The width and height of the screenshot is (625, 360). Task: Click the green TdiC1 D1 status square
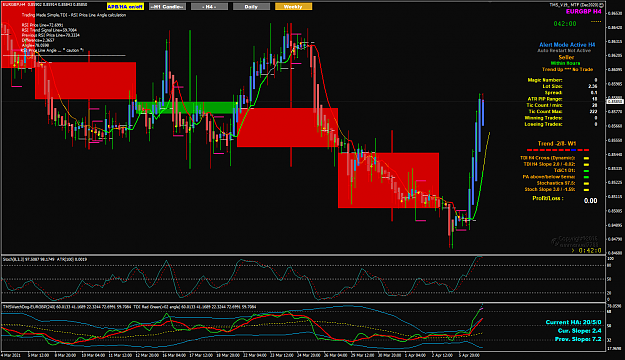click(x=586, y=171)
